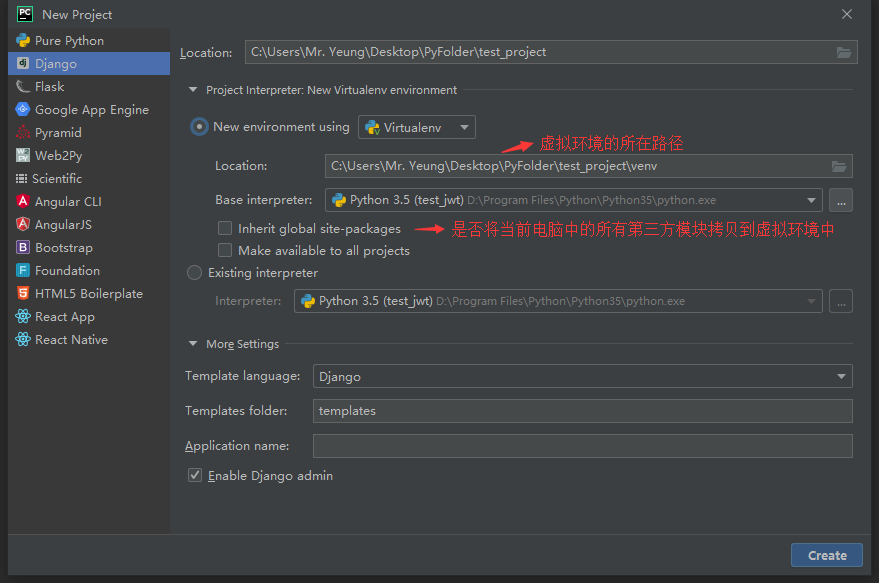Click the Flask horn icon

tap(23, 86)
